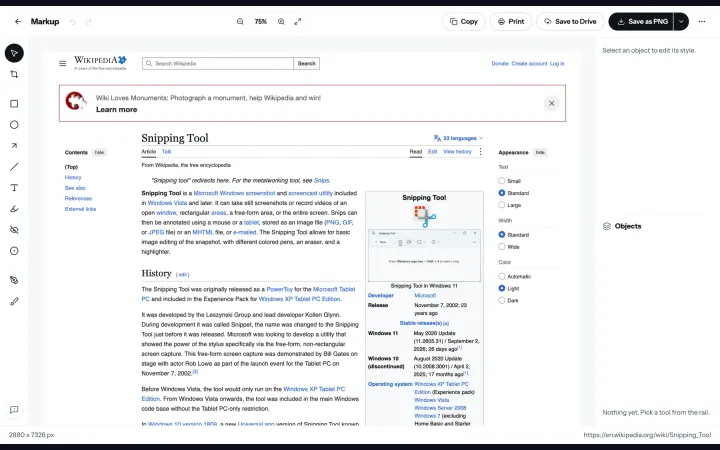
Task: Click the en.wikipedia.org URL in status bar
Action: [x=647, y=434]
